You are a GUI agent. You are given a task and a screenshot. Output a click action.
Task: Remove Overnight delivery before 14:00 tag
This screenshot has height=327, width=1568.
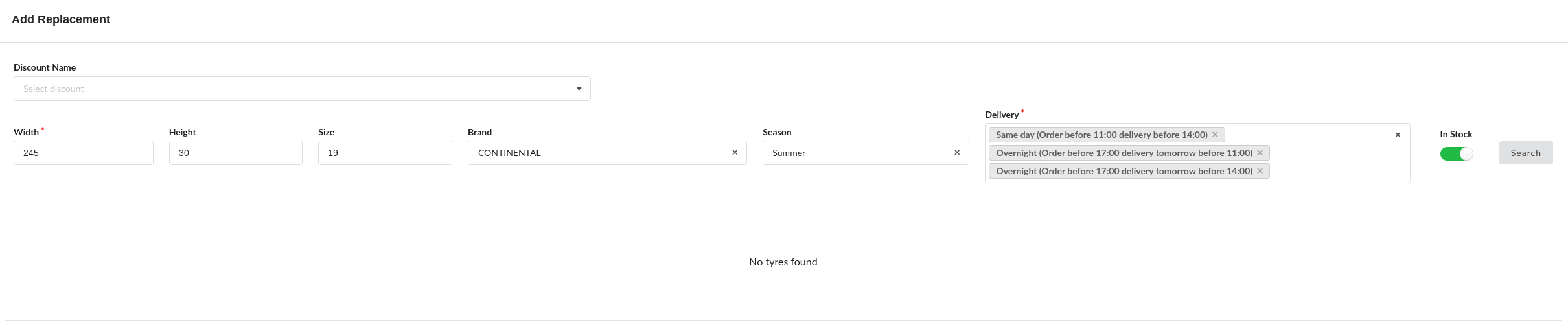(1260, 171)
